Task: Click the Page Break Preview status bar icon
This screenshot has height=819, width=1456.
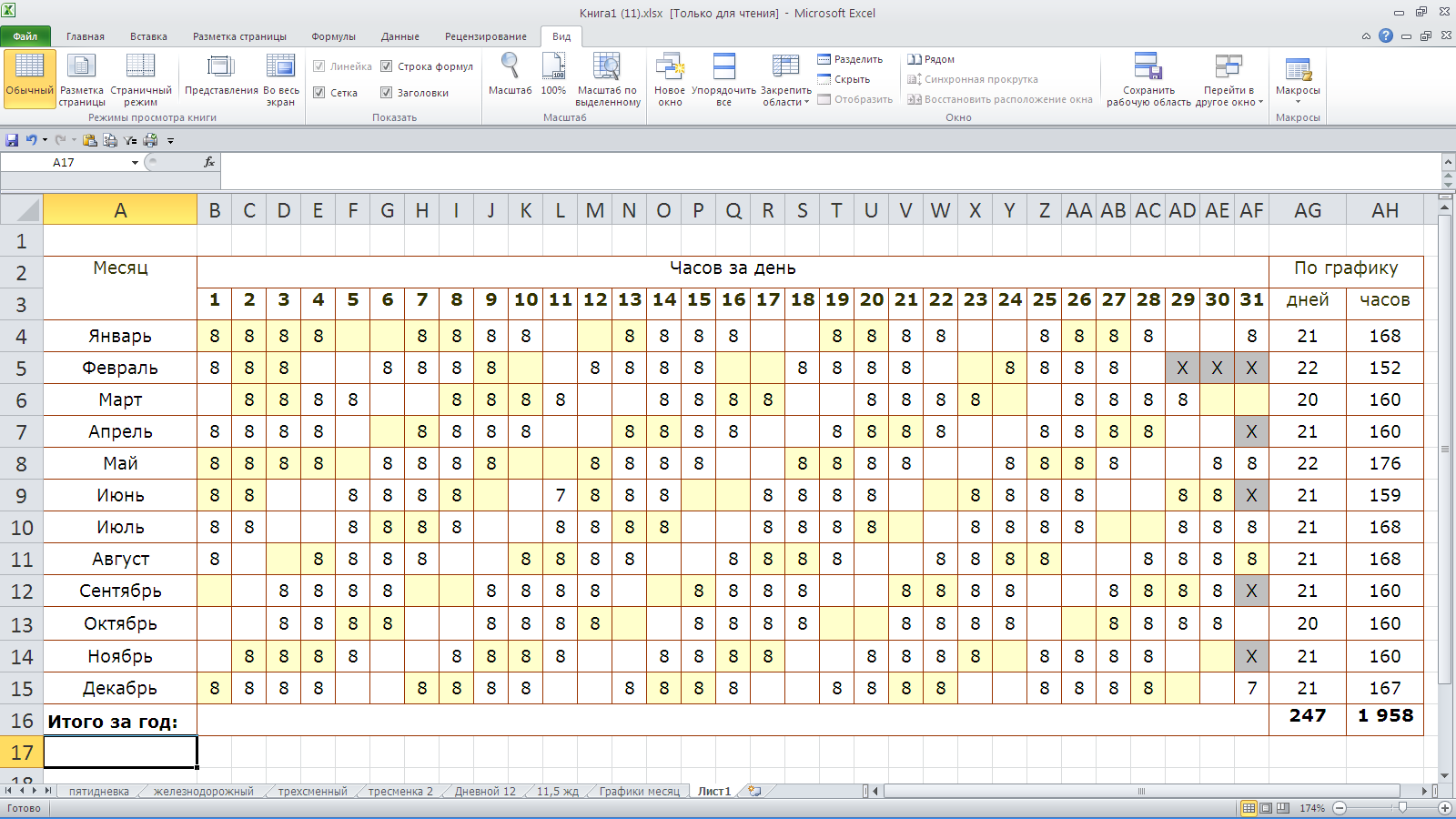Action: [1282, 808]
